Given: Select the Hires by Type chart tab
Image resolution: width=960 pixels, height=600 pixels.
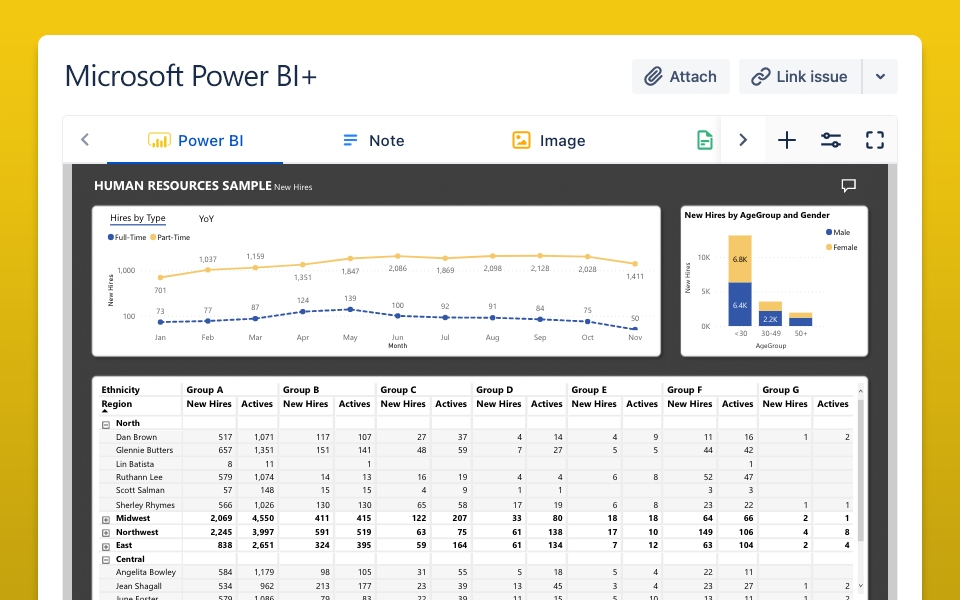Looking at the screenshot, I should click(138, 218).
